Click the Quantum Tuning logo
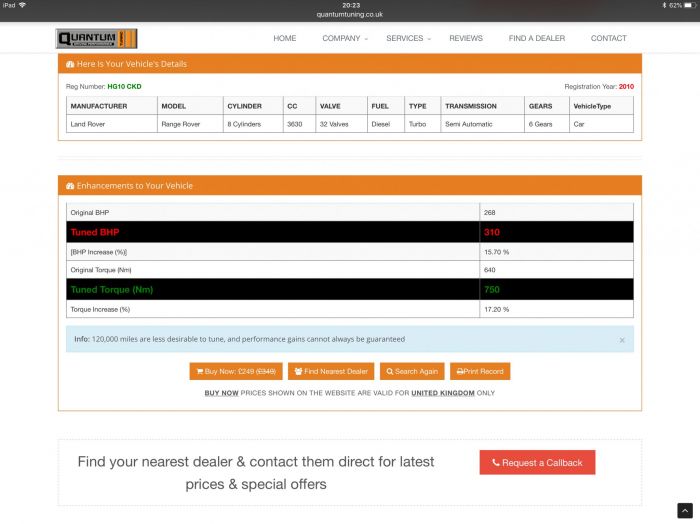The image size is (700, 524). [x=96, y=39]
